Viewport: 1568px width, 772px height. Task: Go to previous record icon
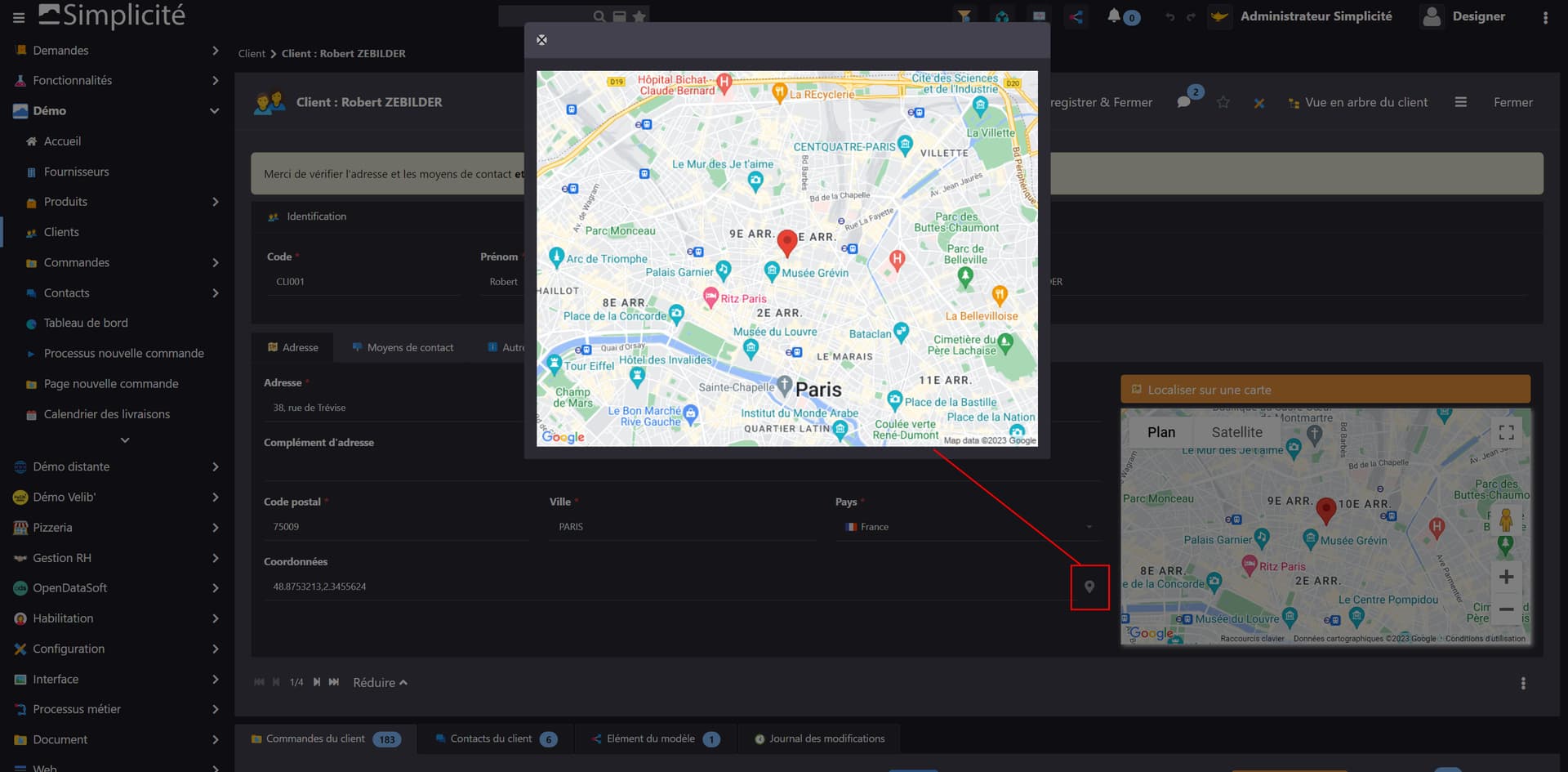pyautogui.click(x=276, y=682)
